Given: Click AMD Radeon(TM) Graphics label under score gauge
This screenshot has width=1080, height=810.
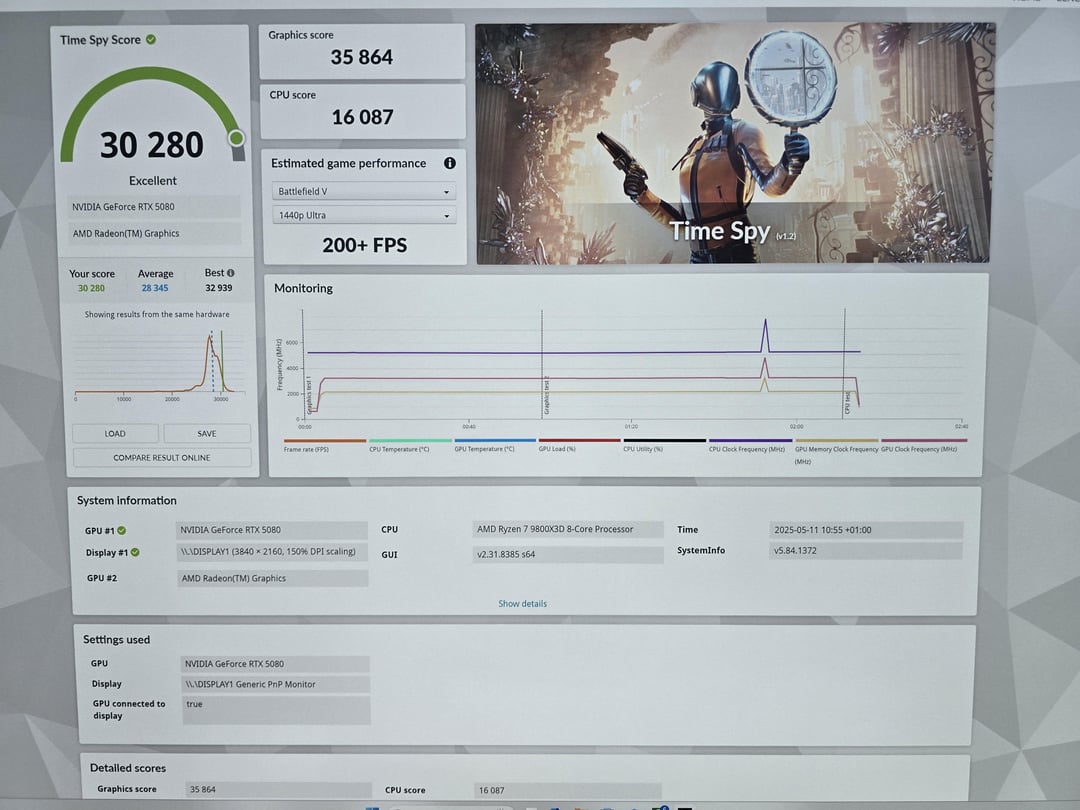Looking at the screenshot, I should (x=154, y=233).
